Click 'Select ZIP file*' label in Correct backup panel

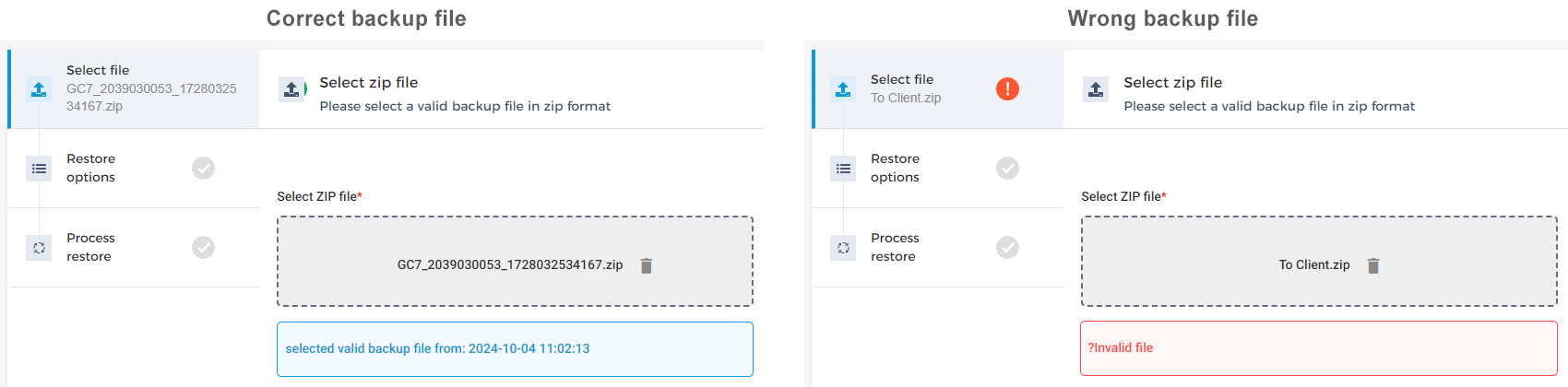click(x=320, y=196)
